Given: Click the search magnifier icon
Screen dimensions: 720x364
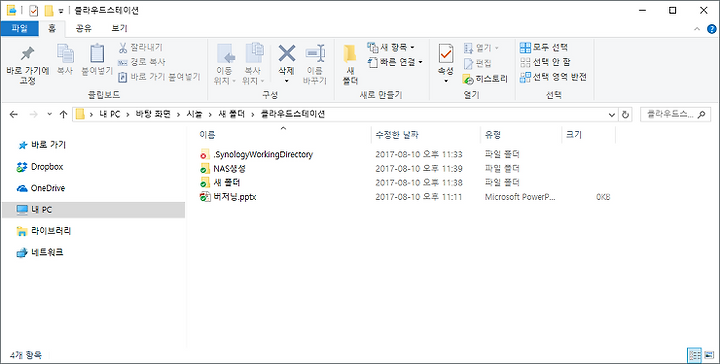Looking at the screenshot, I should click(x=701, y=115).
